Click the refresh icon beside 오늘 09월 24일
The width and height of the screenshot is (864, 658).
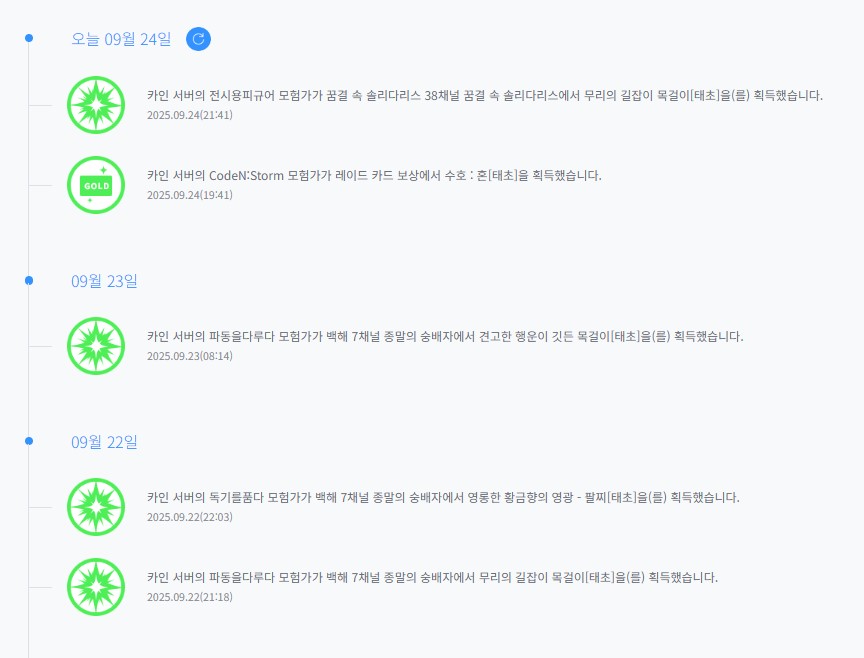(198, 39)
